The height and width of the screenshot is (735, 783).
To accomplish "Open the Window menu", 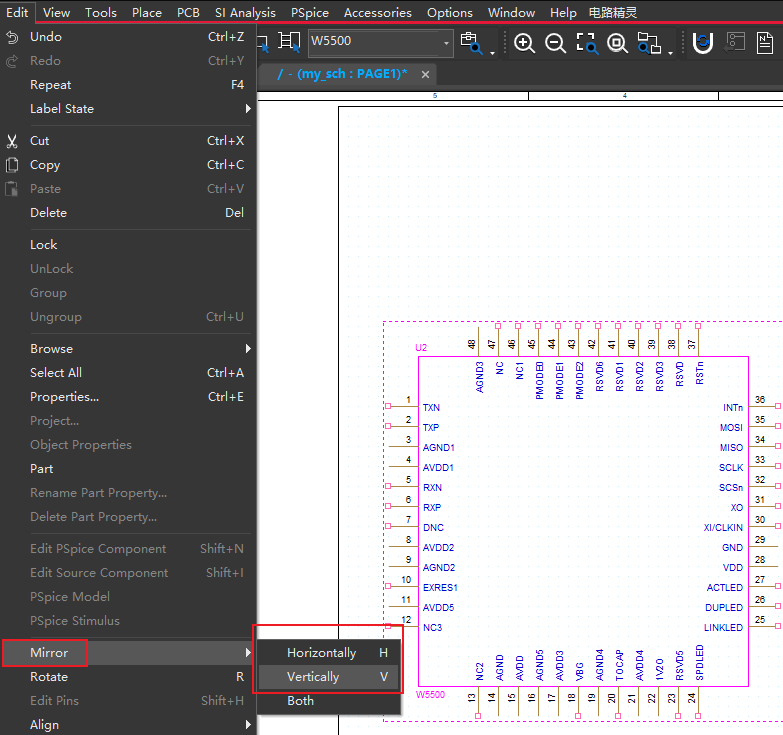I will [x=511, y=12].
